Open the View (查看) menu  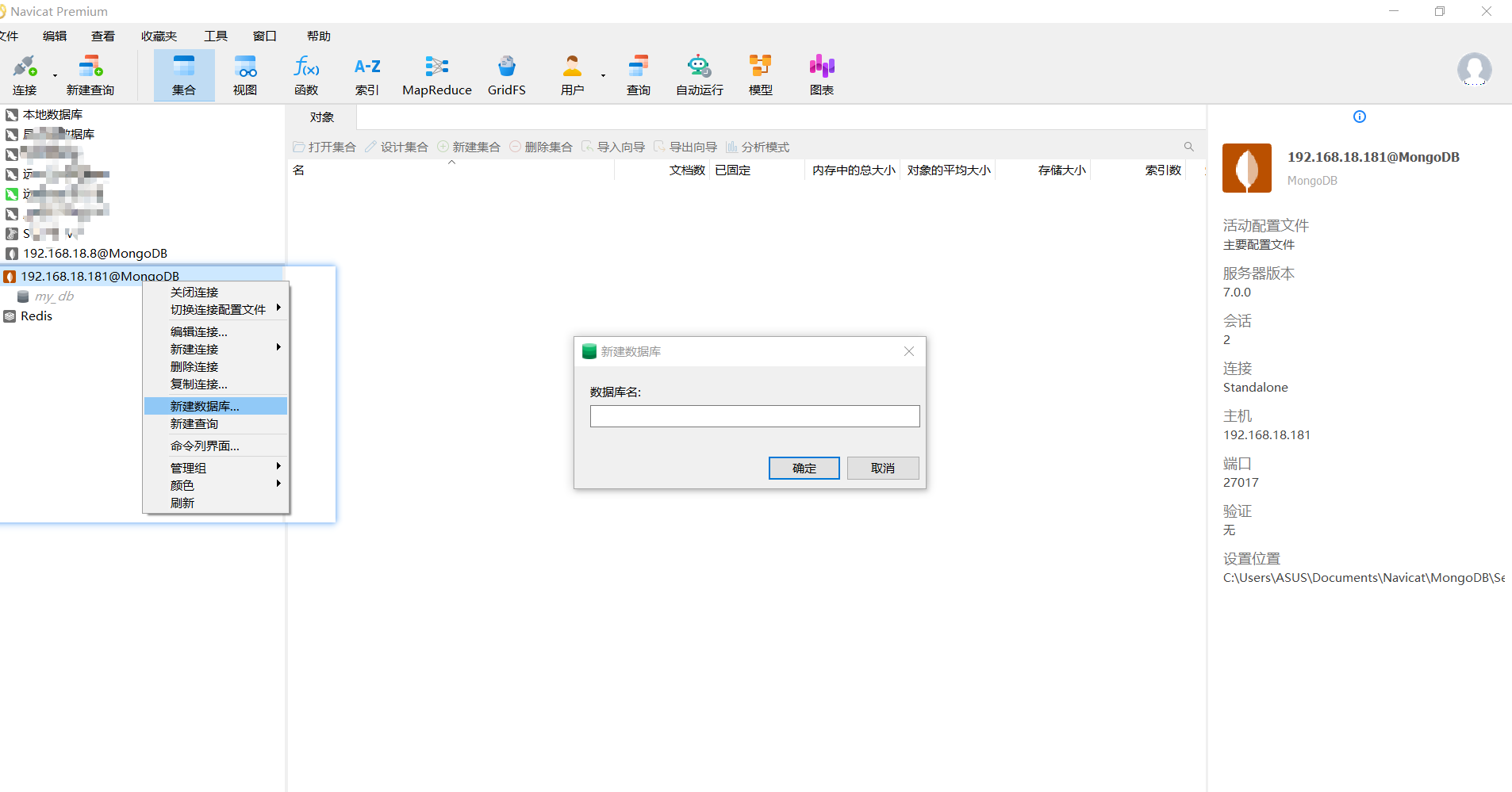tap(103, 36)
